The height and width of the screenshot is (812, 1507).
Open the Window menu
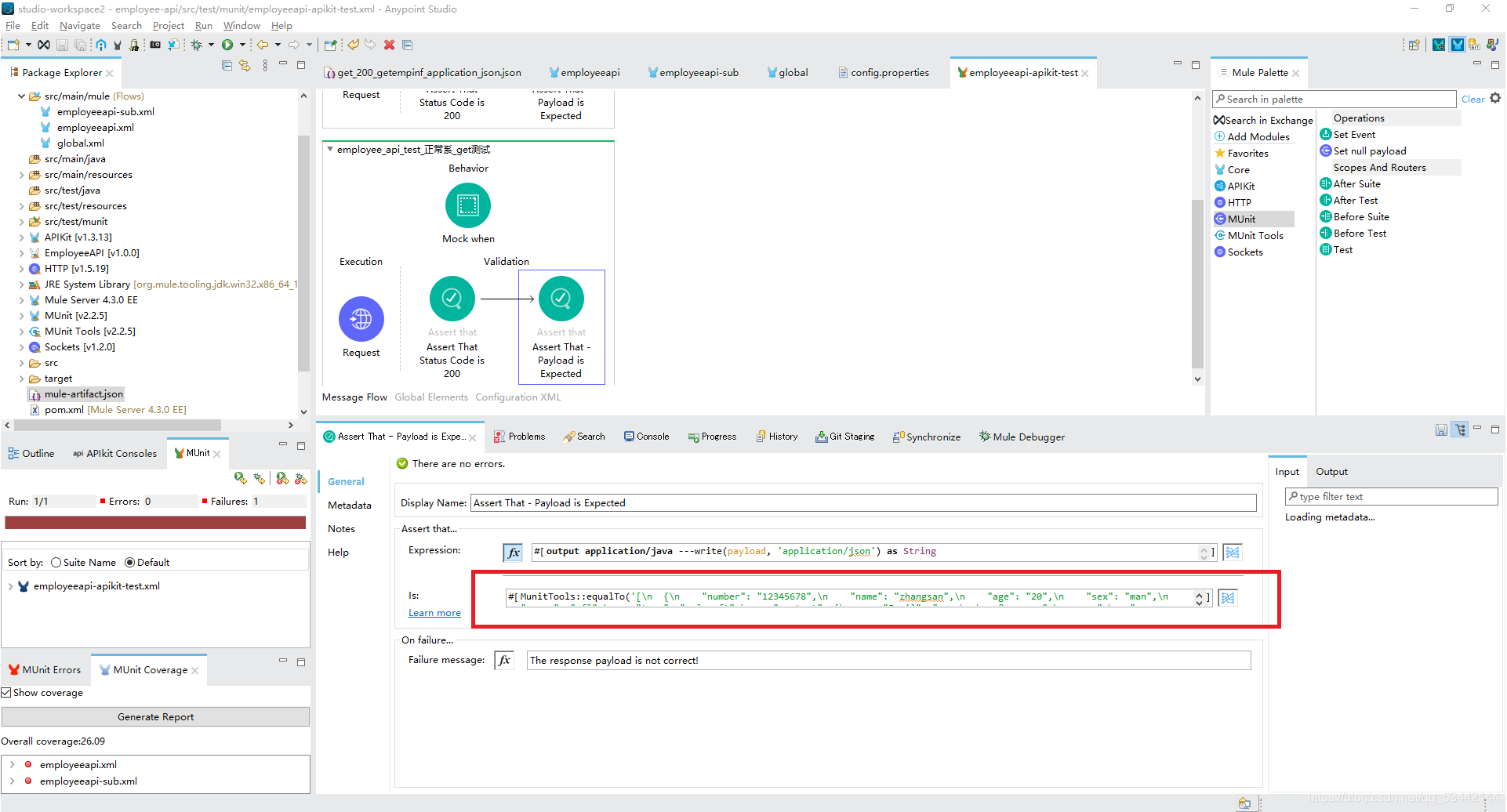pyautogui.click(x=241, y=26)
